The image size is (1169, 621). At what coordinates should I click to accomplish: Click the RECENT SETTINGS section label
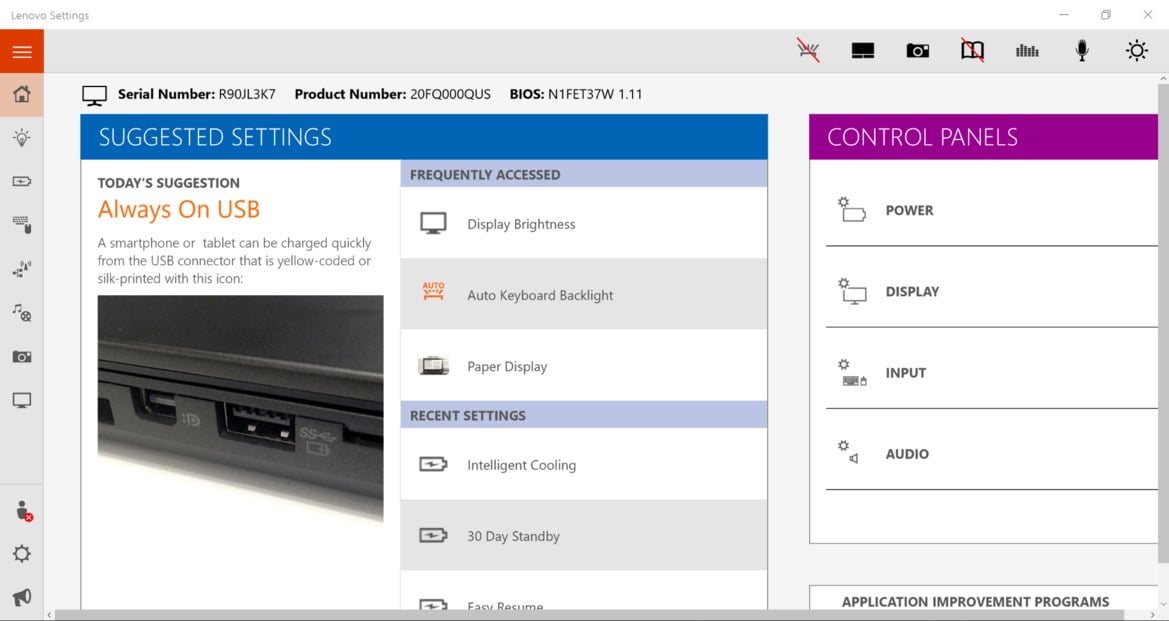[x=467, y=415]
